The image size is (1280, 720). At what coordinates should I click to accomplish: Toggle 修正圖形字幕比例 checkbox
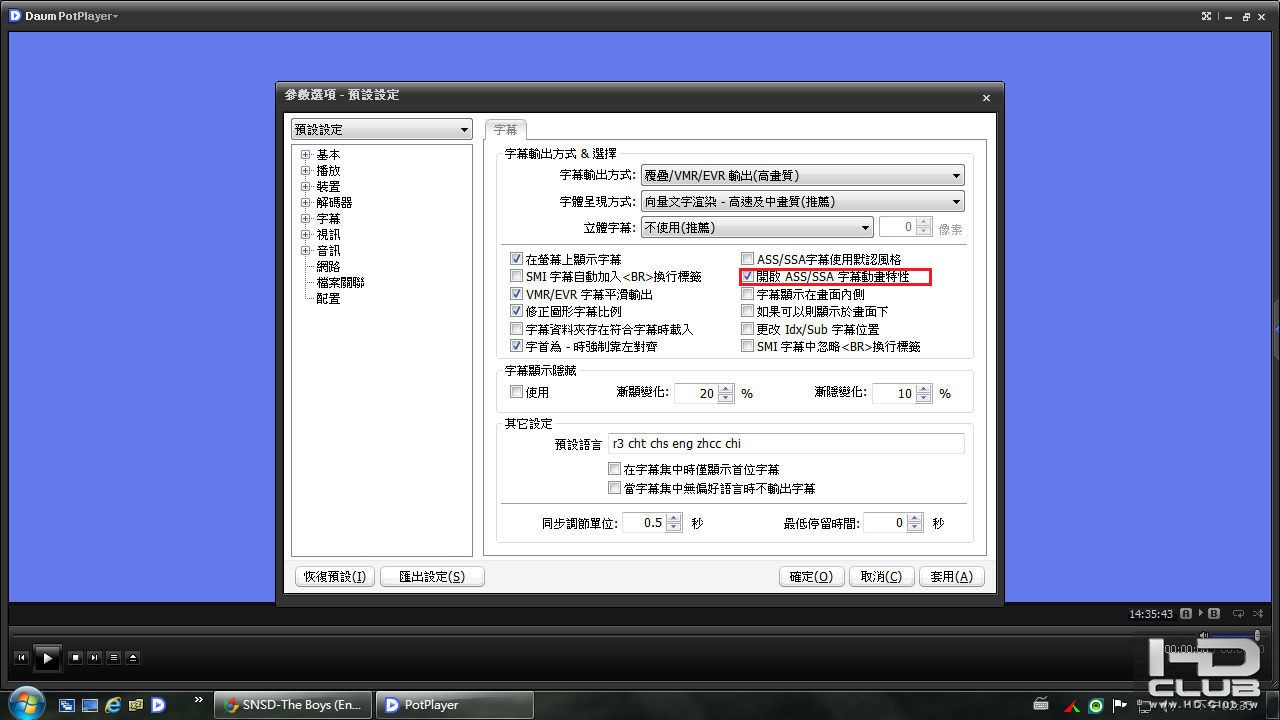point(516,311)
